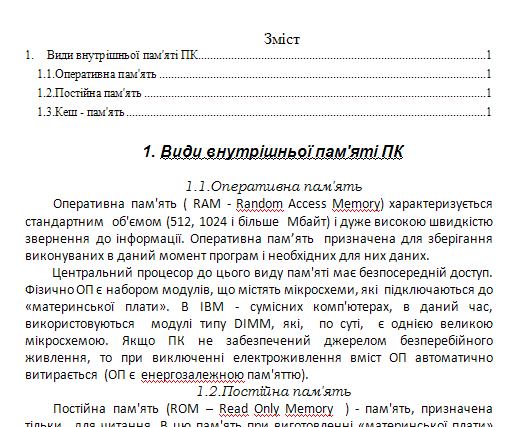
Task: Click page number of 'Кеш - пам'ять' entry
Action: [489, 112]
